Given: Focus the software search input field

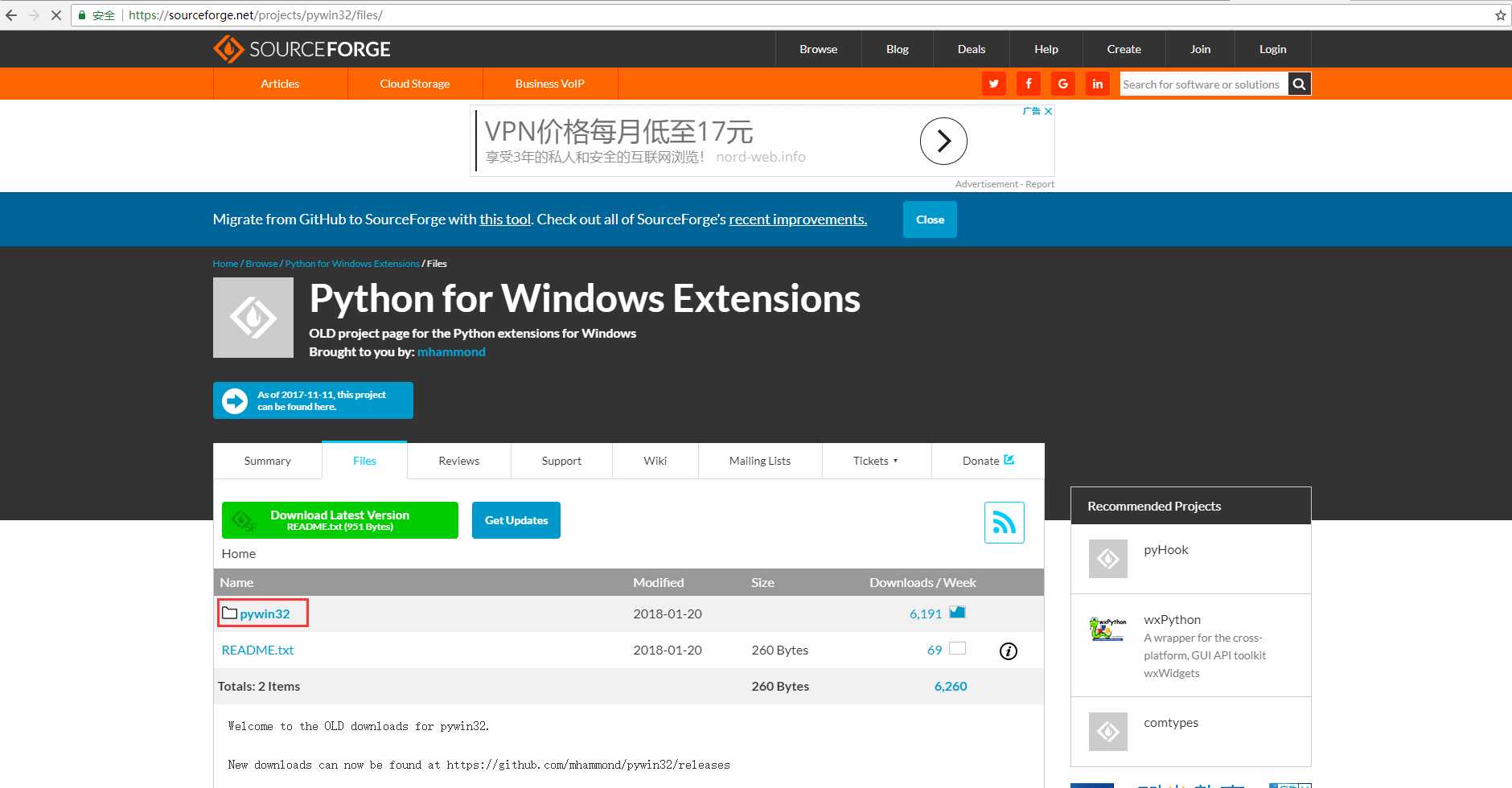Looking at the screenshot, I should pyautogui.click(x=1204, y=84).
